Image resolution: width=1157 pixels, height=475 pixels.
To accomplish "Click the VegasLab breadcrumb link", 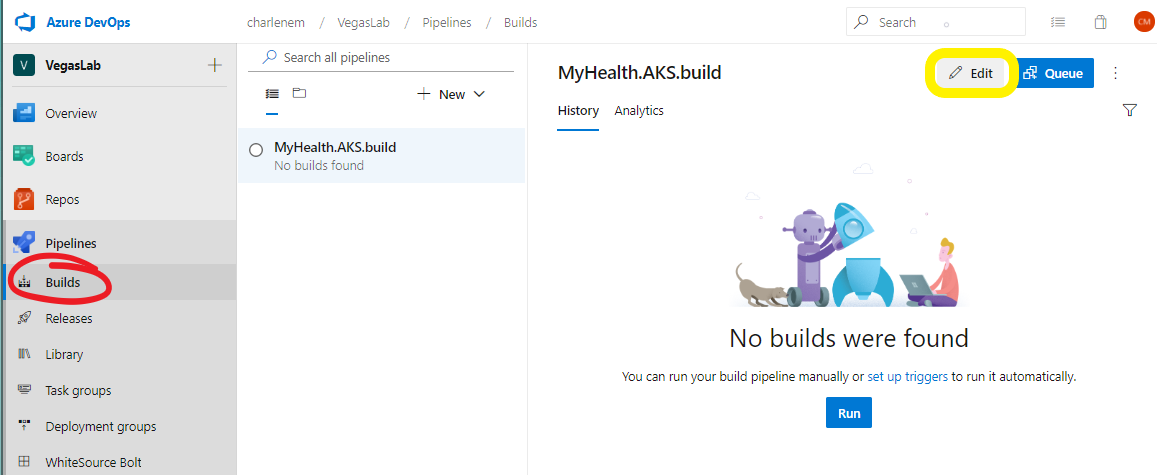I will 363,22.
